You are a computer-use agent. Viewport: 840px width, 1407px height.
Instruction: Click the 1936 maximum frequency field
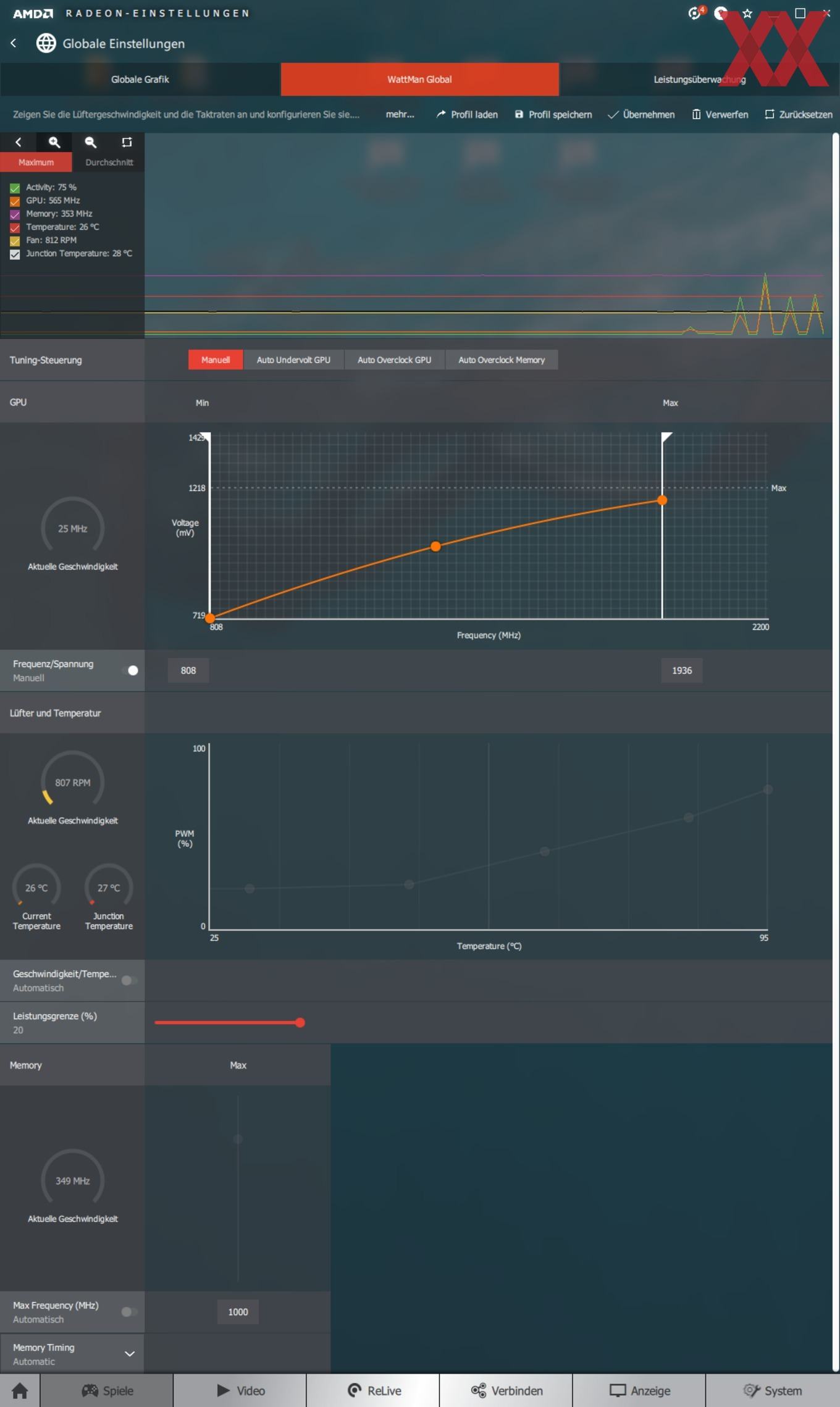[682, 670]
